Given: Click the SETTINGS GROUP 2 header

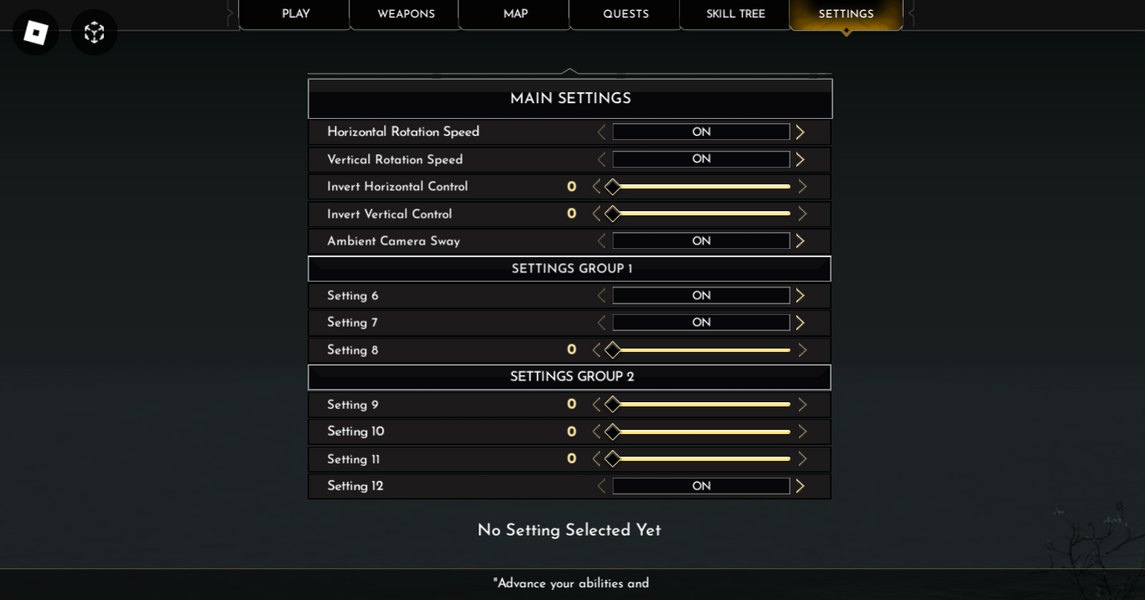Looking at the screenshot, I should (569, 377).
